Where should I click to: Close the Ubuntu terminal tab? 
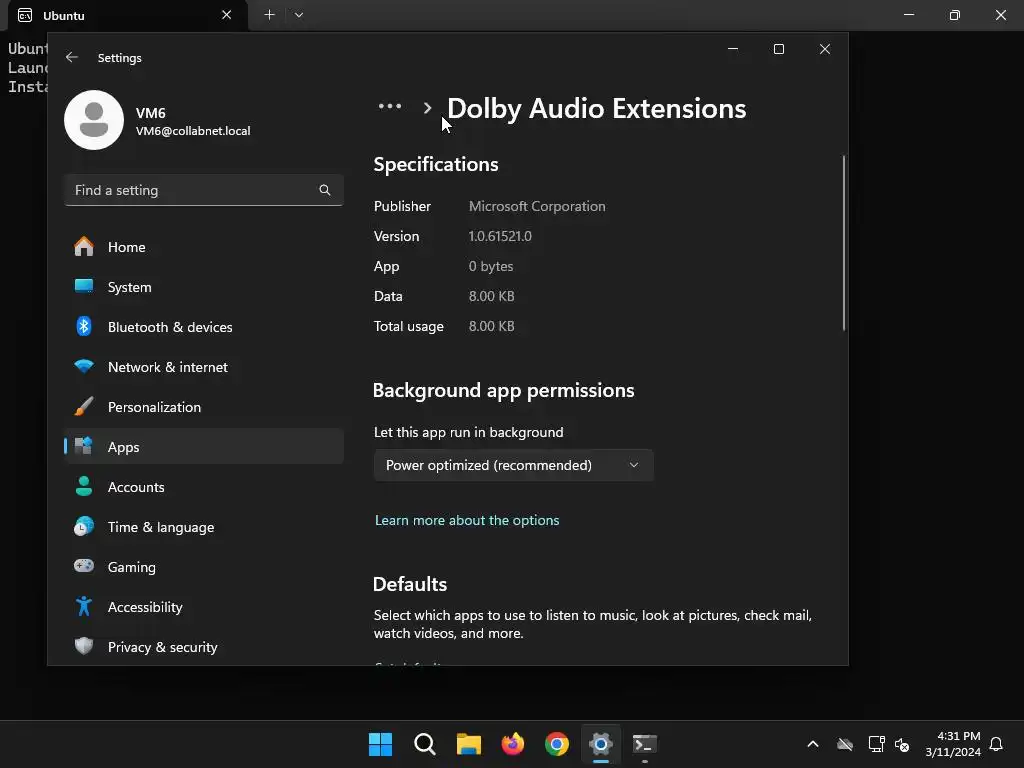[227, 14]
